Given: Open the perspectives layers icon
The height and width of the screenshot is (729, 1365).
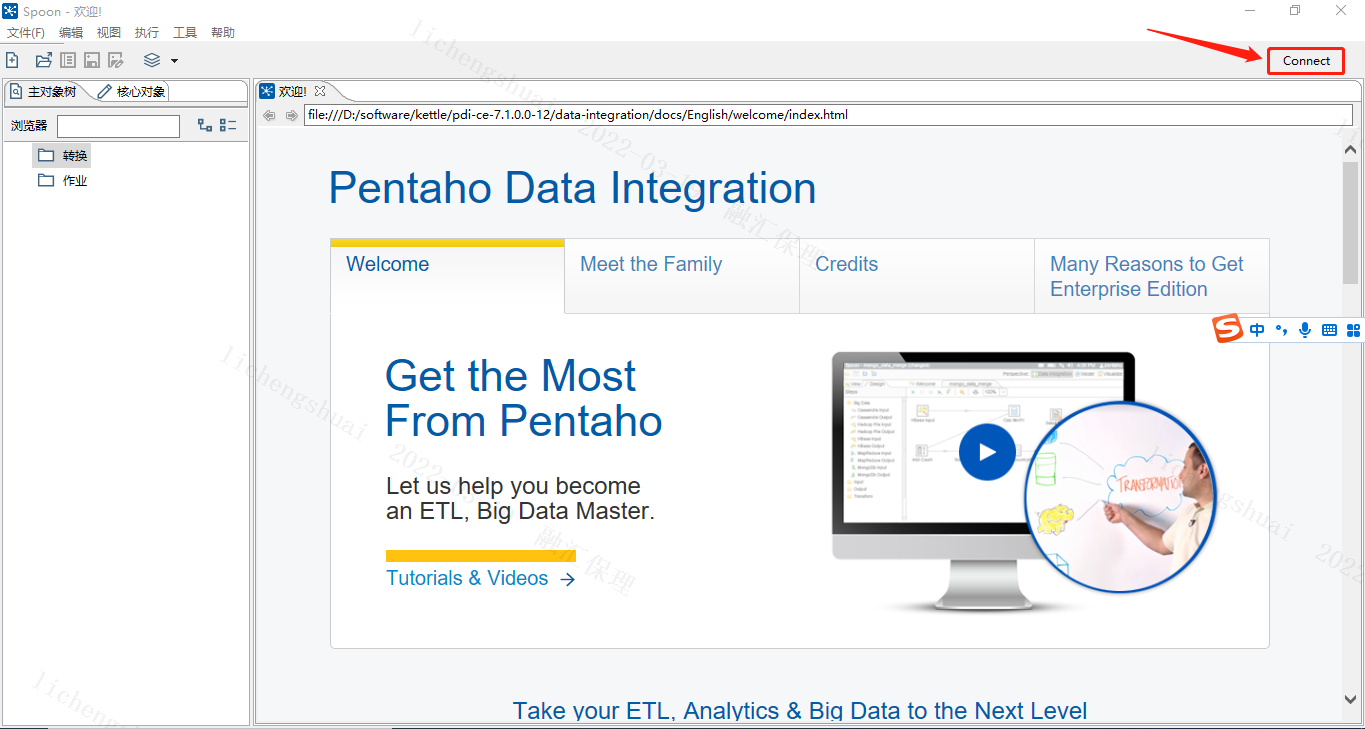Looking at the screenshot, I should pyautogui.click(x=152, y=60).
